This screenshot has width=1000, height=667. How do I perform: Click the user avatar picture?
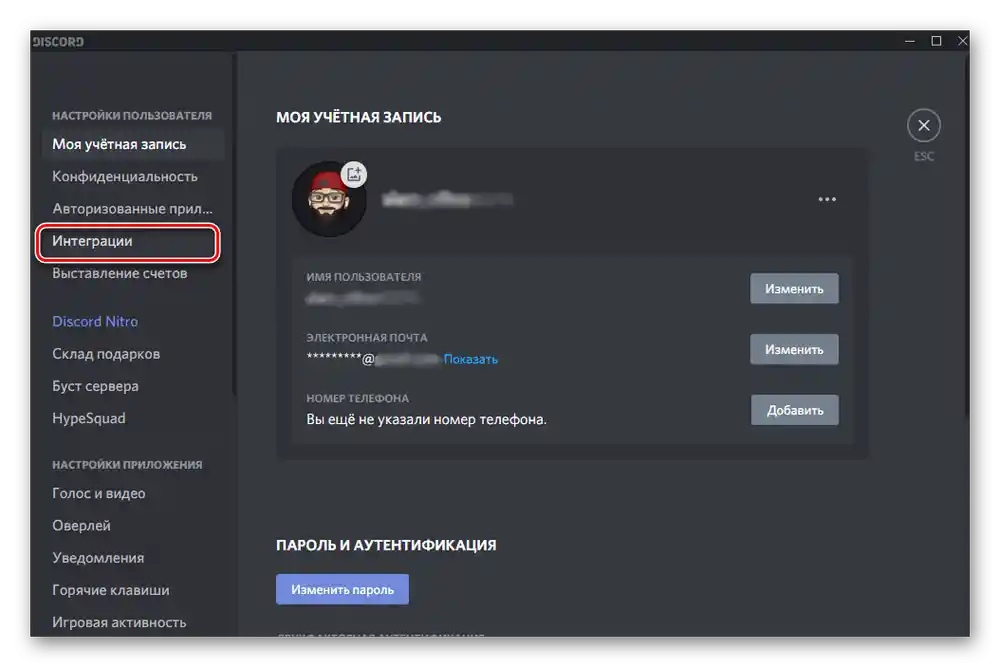(329, 199)
